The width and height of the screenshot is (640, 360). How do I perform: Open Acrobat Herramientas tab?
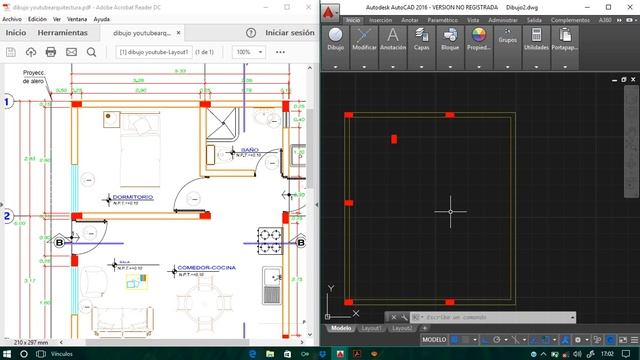pyautogui.click(x=62, y=33)
